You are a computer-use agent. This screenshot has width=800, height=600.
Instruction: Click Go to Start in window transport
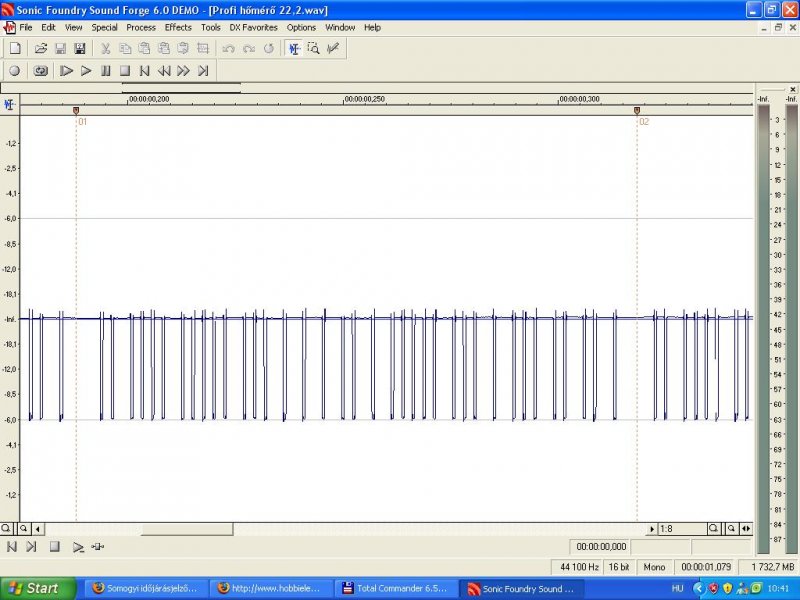pos(12,547)
